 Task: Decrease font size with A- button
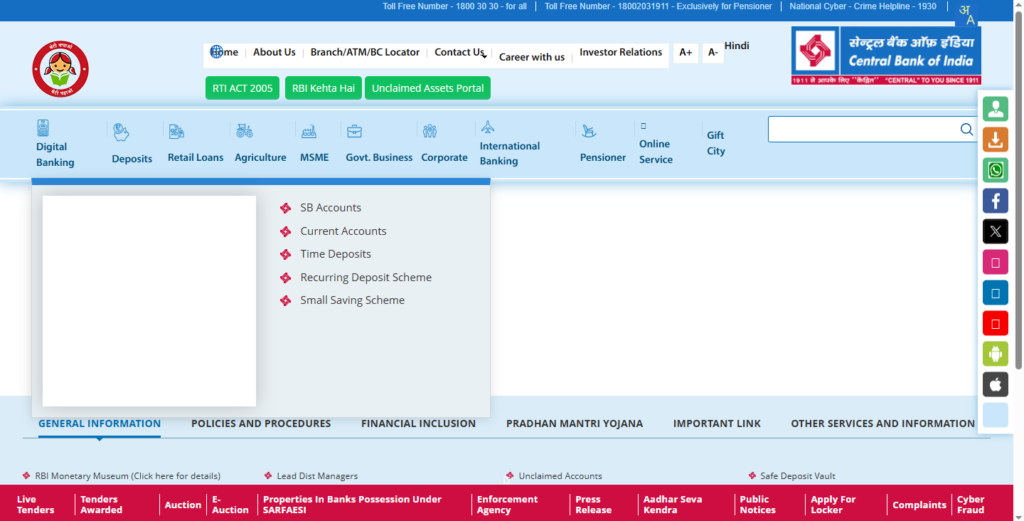(712, 53)
